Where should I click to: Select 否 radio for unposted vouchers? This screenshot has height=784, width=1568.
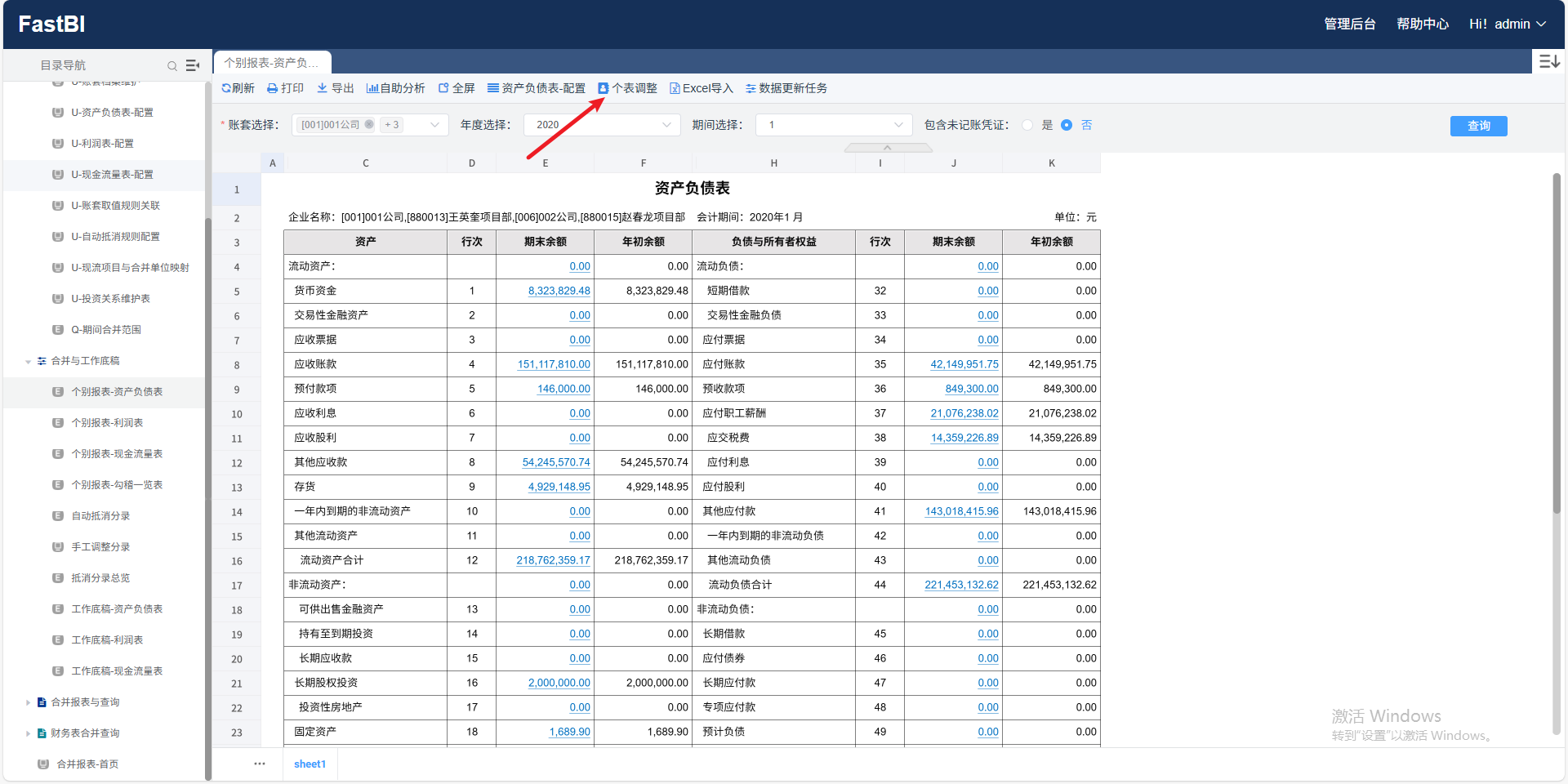click(1067, 125)
